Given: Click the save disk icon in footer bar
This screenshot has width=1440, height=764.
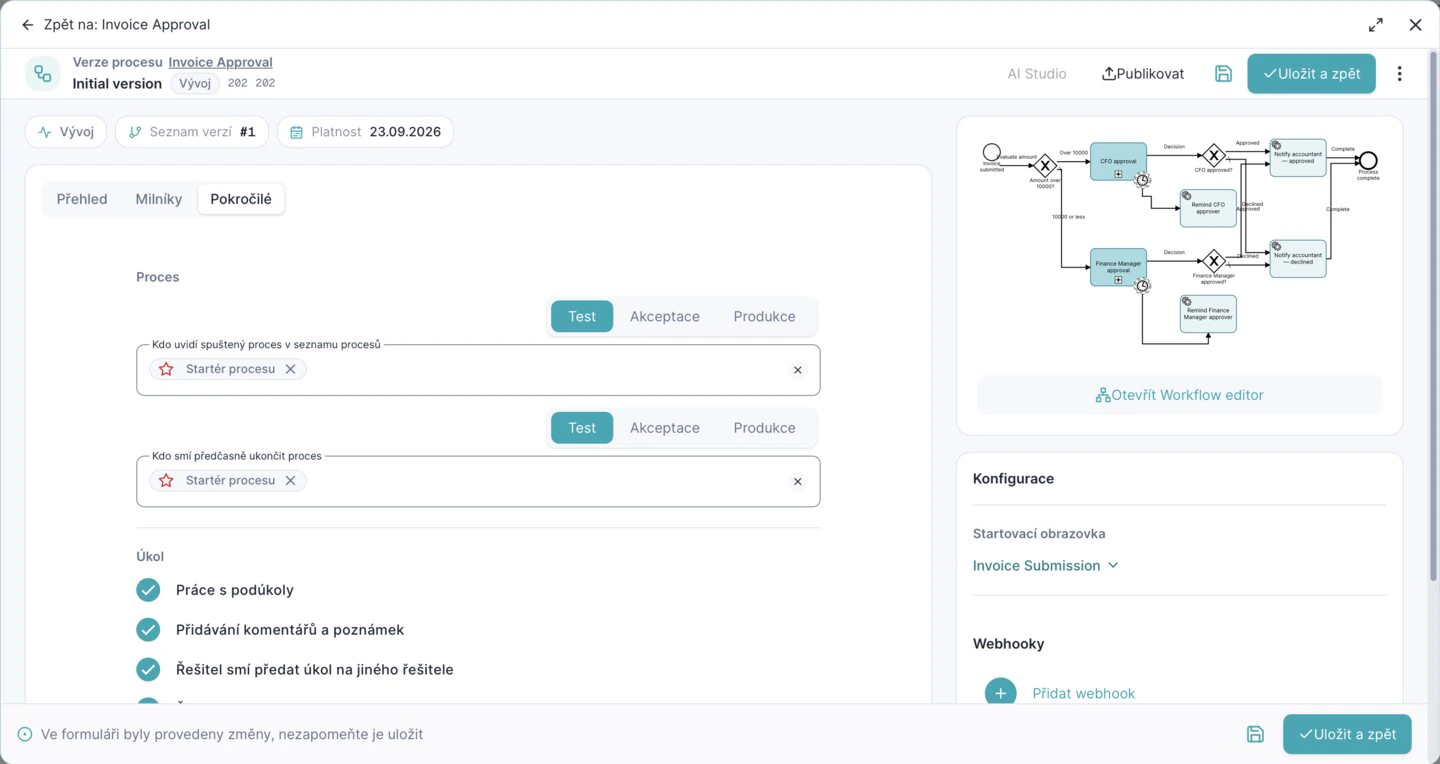Looking at the screenshot, I should pyautogui.click(x=1255, y=734).
